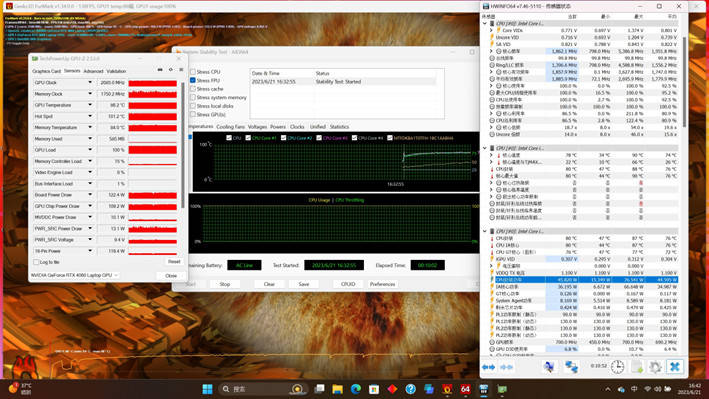The height and width of the screenshot is (399, 709).
Task: Enable Stress CPU checkbox
Action: pos(193,72)
